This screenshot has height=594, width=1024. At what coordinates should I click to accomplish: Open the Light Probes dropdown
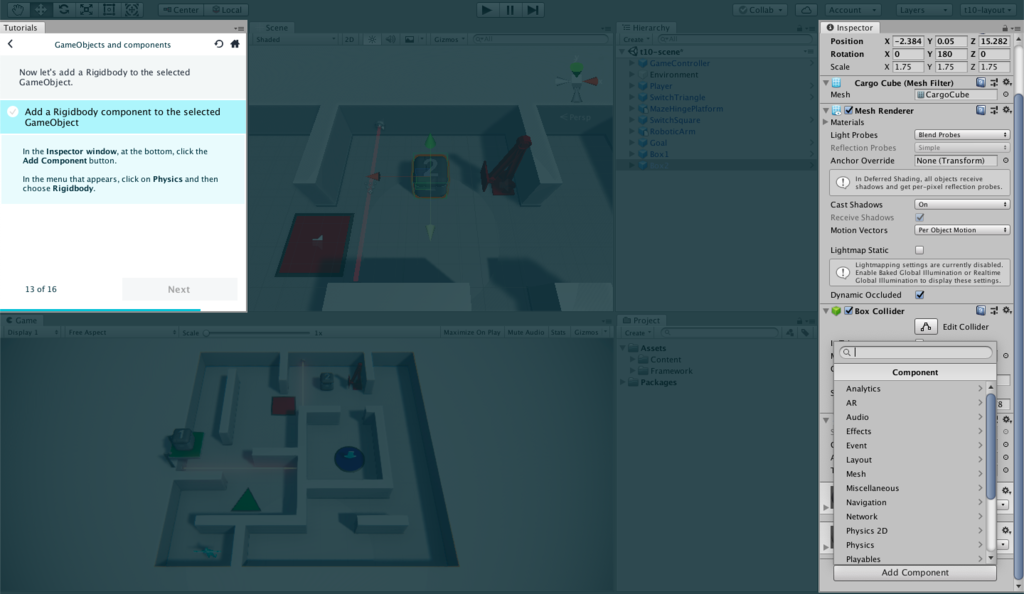coord(961,135)
